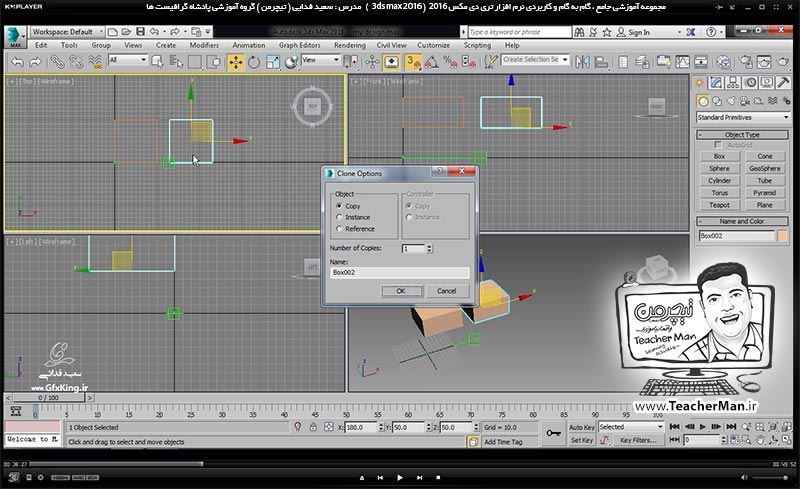800x489 pixels.
Task: Open the Set Key Mode key icon
Action: pos(554,433)
